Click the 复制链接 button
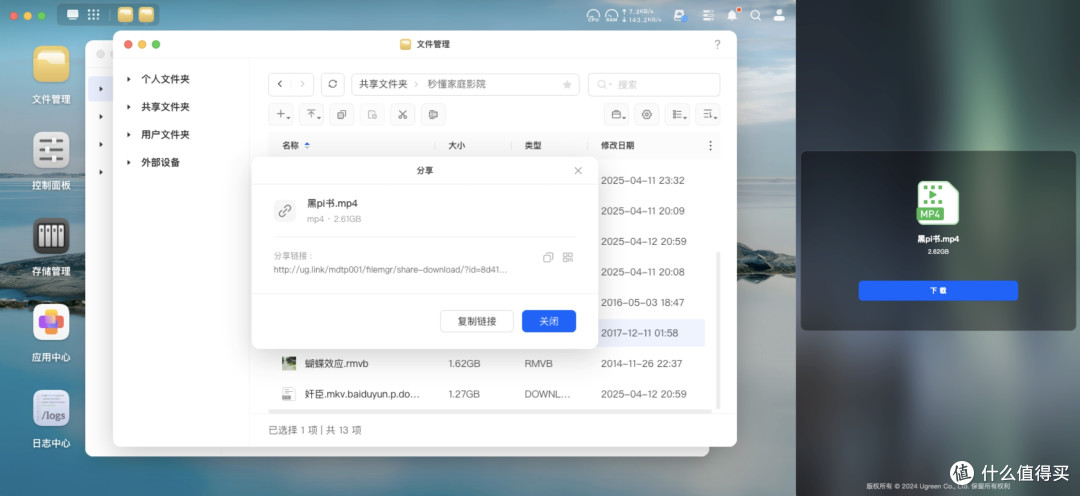The height and width of the screenshot is (496, 1080). (x=477, y=321)
